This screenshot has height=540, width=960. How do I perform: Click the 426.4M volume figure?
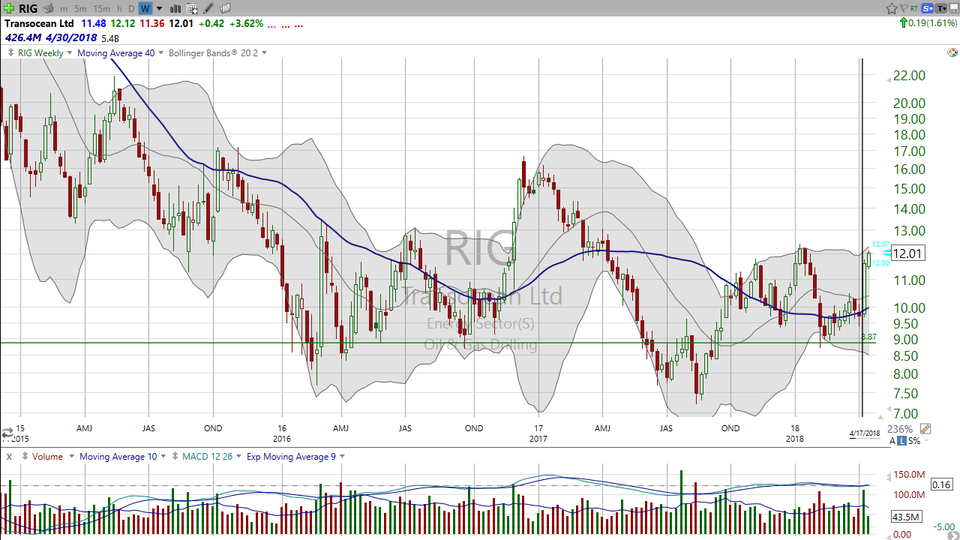pyautogui.click(x=21, y=38)
